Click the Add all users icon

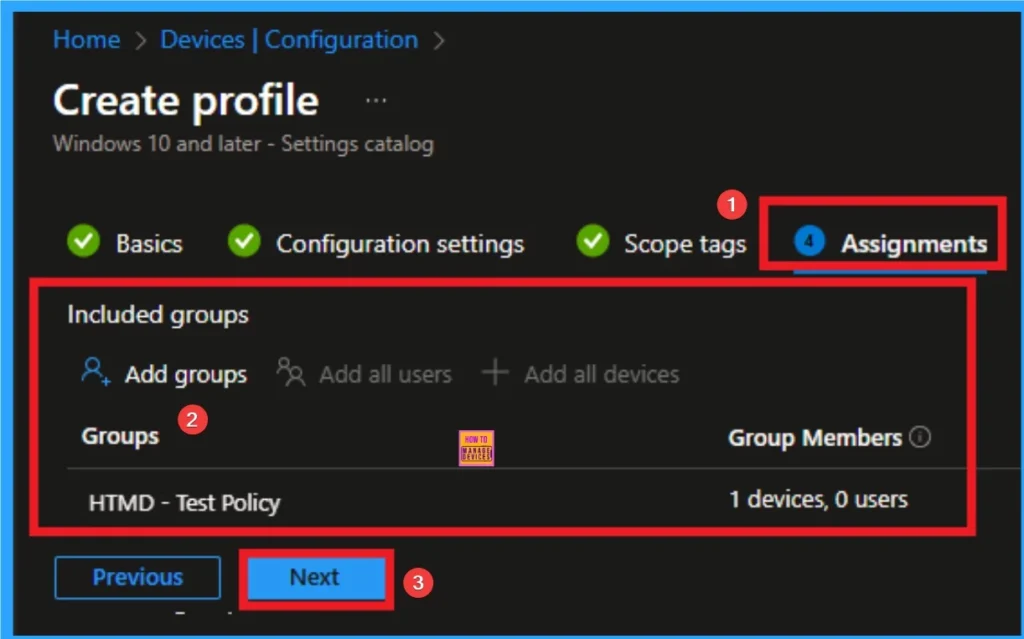290,373
